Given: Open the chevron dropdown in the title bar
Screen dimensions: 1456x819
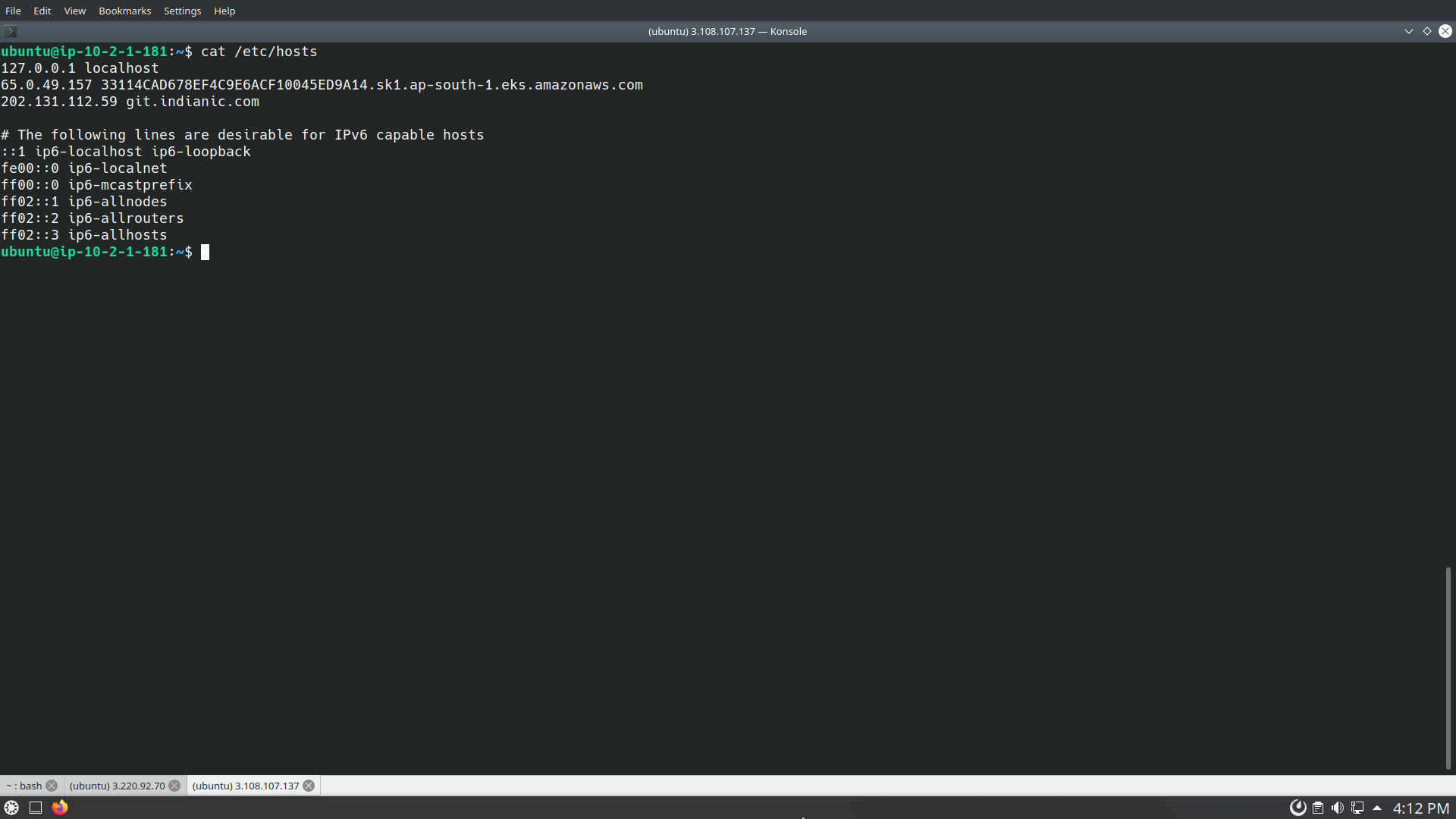Looking at the screenshot, I should coord(1408,31).
